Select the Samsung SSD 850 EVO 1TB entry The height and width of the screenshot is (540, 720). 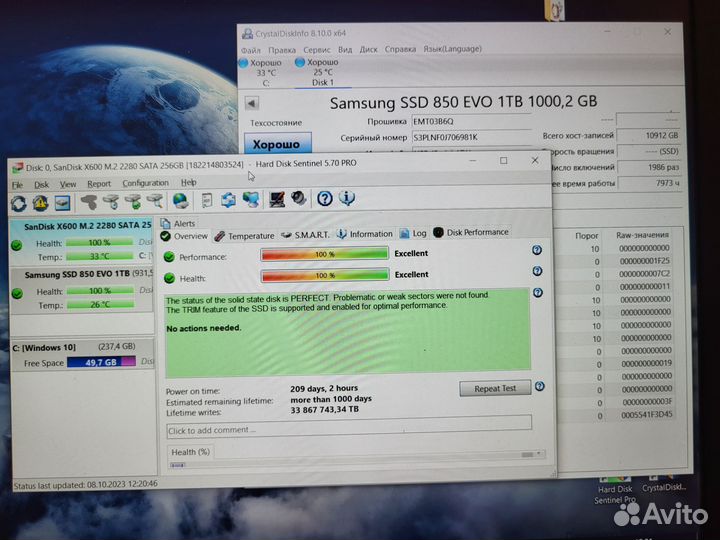pyautogui.click(x=82, y=290)
